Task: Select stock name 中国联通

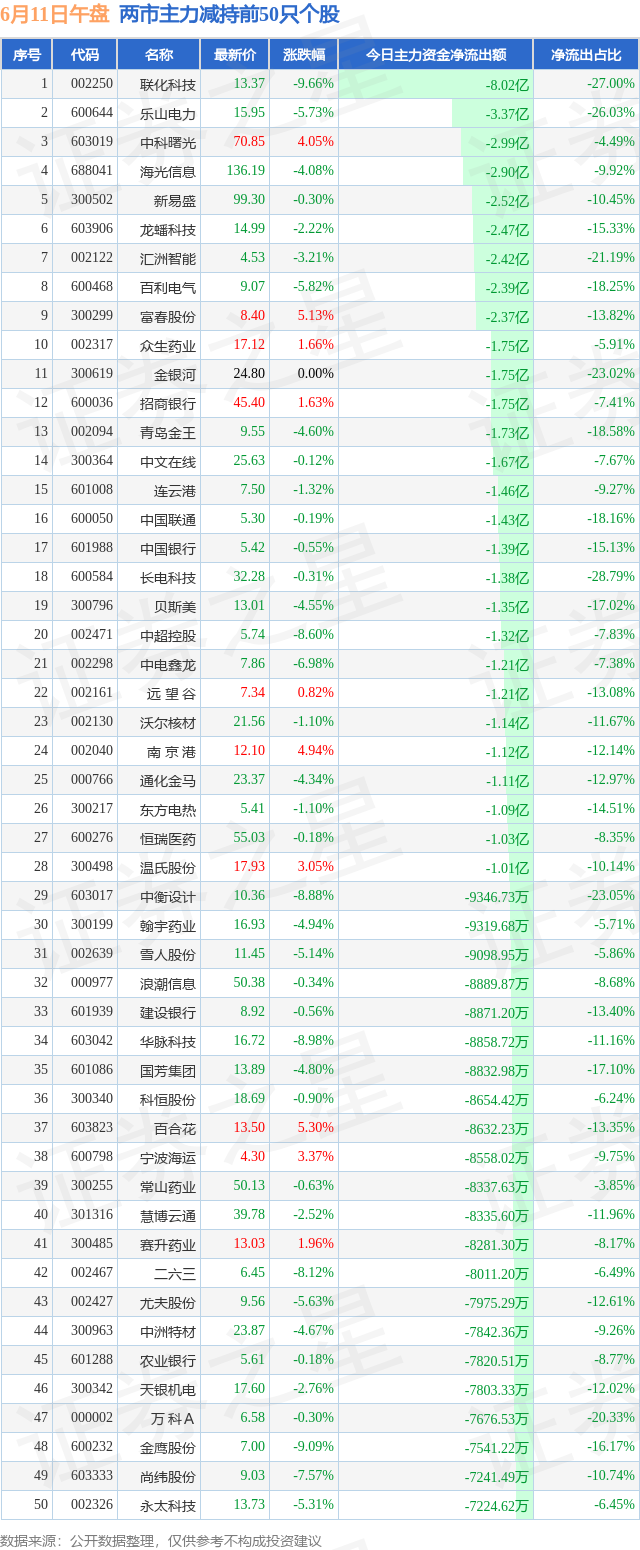Action: [x=168, y=519]
